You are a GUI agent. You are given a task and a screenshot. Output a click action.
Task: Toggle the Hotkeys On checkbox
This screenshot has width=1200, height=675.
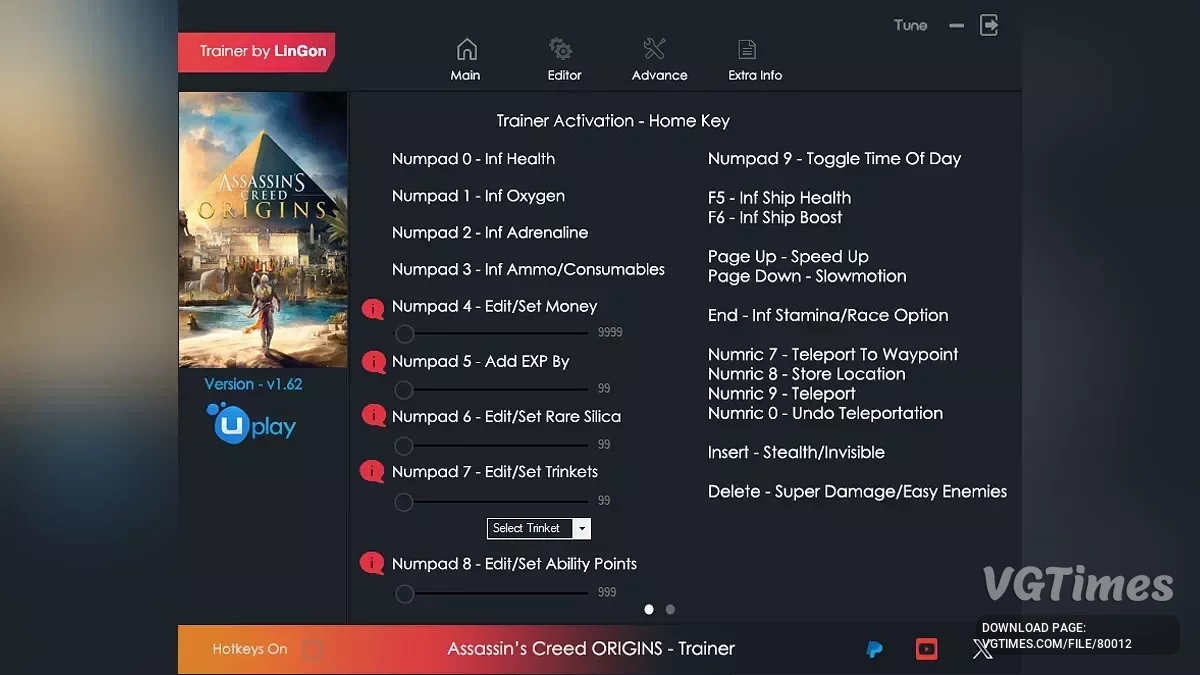click(313, 650)
